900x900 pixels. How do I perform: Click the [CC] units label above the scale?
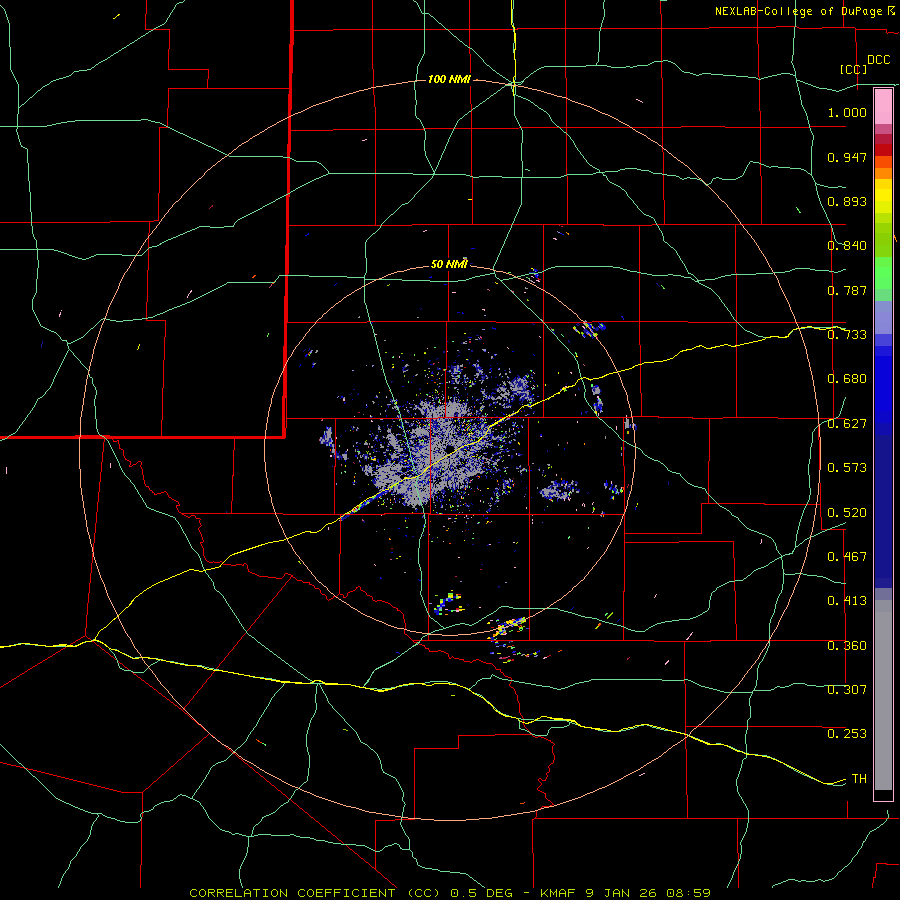click(853, 69)
